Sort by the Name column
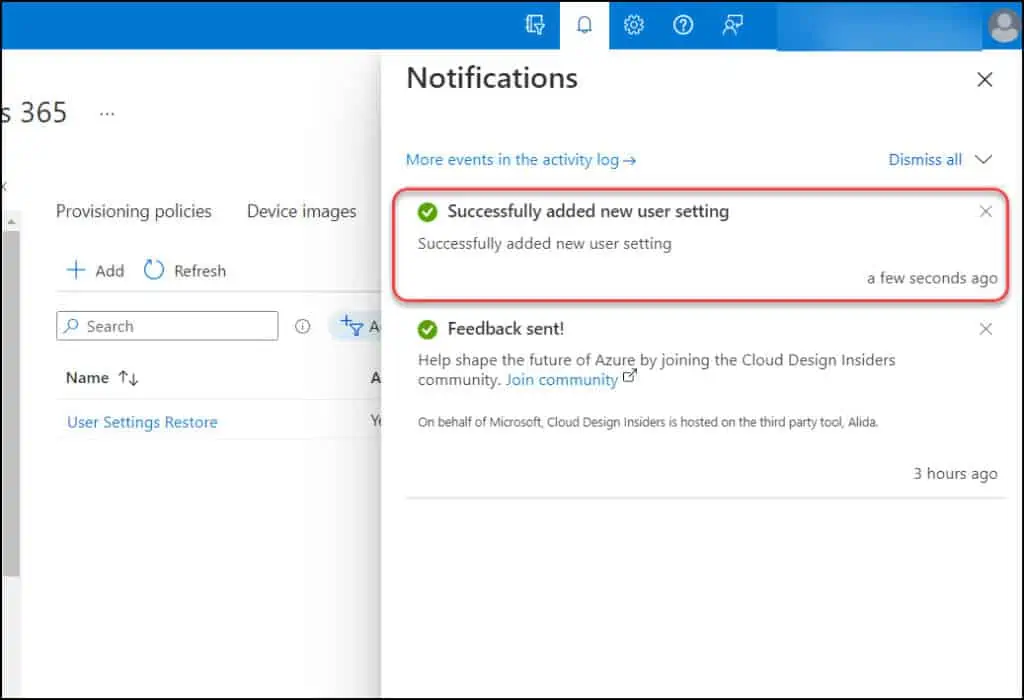Viewport: 1024px width, 700px height. tap(102, 378)
